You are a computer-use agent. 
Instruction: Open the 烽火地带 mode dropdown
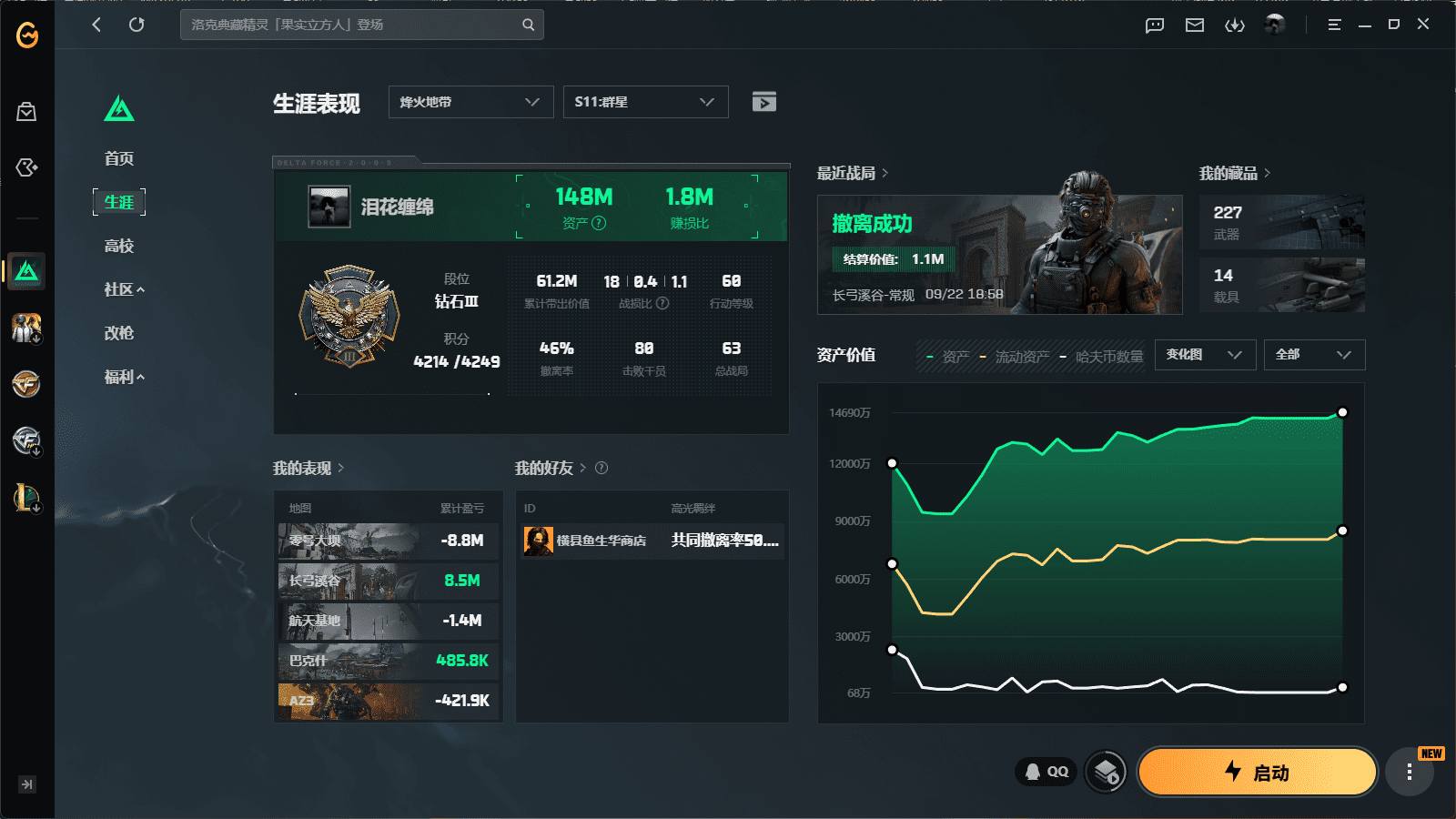pyautogui.click(x=471, y=102)
